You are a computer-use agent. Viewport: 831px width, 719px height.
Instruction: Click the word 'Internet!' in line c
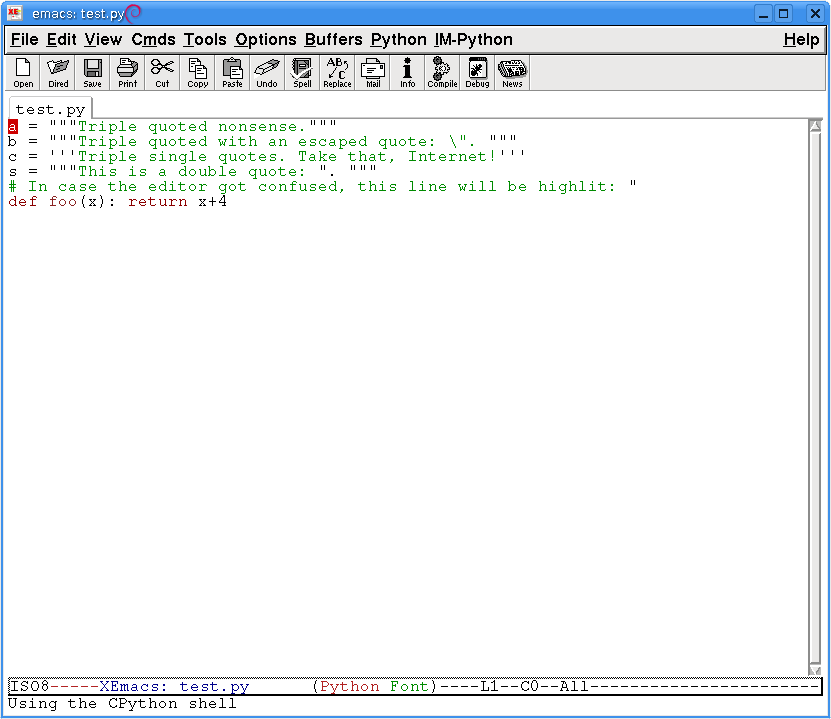coord(452,156)
